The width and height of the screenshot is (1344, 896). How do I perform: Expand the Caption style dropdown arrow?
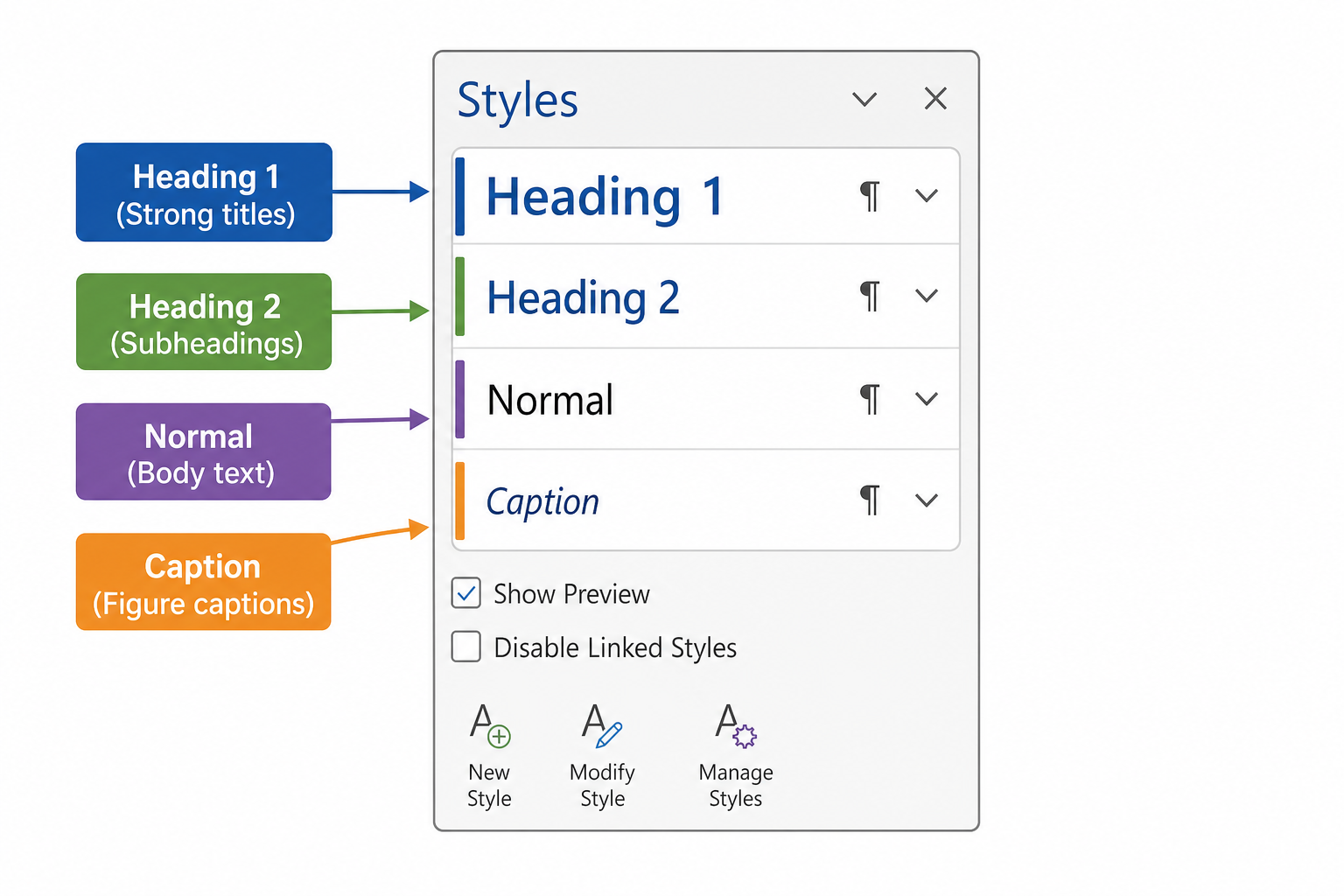pyautogui.click(x=927, y=500)
